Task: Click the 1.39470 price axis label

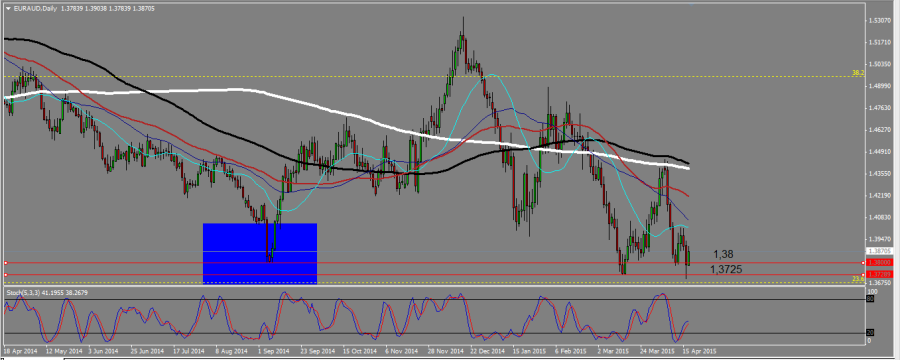Action: click(879, 239)
